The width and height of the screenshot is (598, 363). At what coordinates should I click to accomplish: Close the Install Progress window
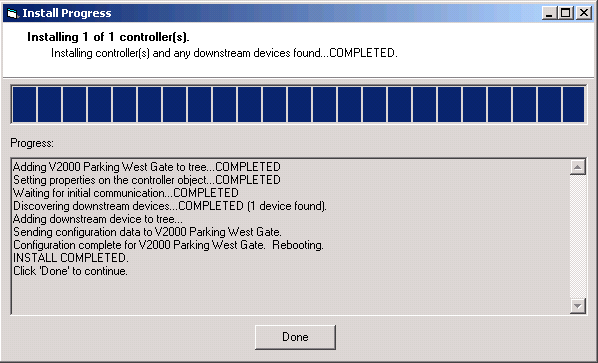pyautogui.click(x=584, y=13)
